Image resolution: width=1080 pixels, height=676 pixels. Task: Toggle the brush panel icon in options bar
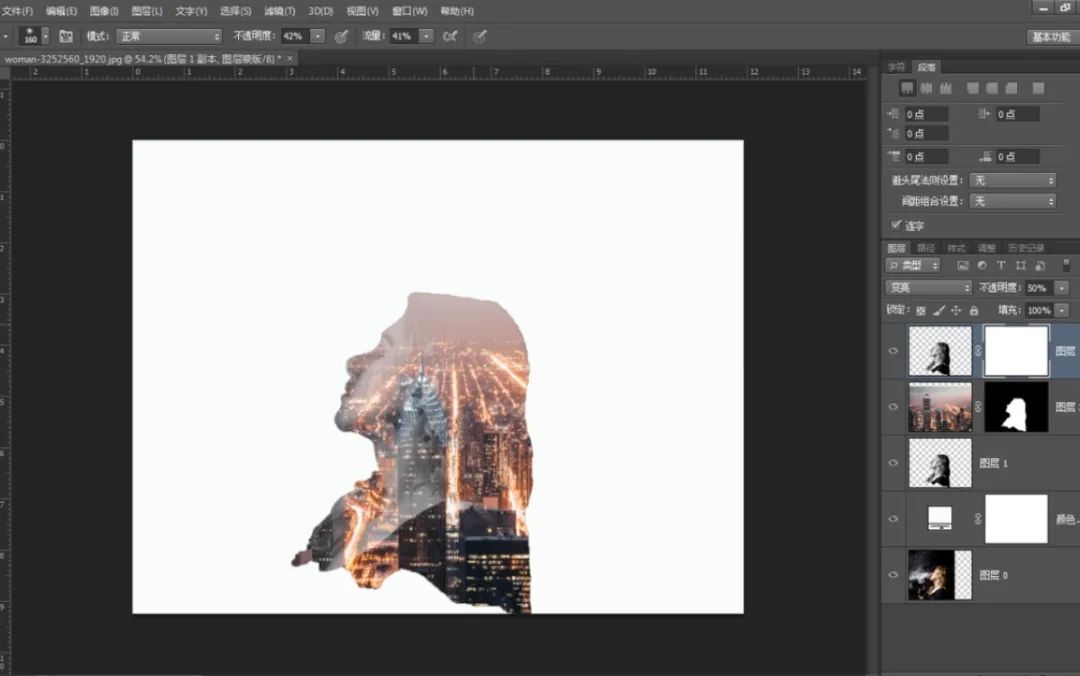tap(66, 36)
